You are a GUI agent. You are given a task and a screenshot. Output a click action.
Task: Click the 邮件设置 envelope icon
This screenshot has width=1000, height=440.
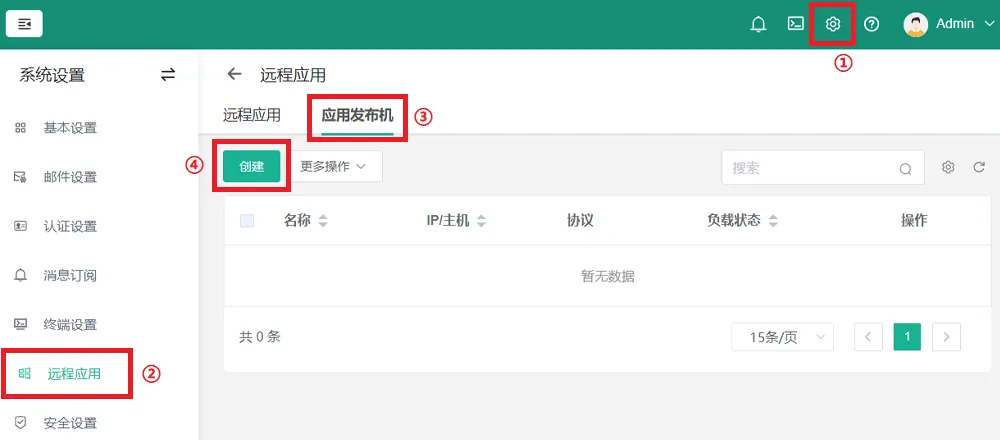tap(20, 177)
